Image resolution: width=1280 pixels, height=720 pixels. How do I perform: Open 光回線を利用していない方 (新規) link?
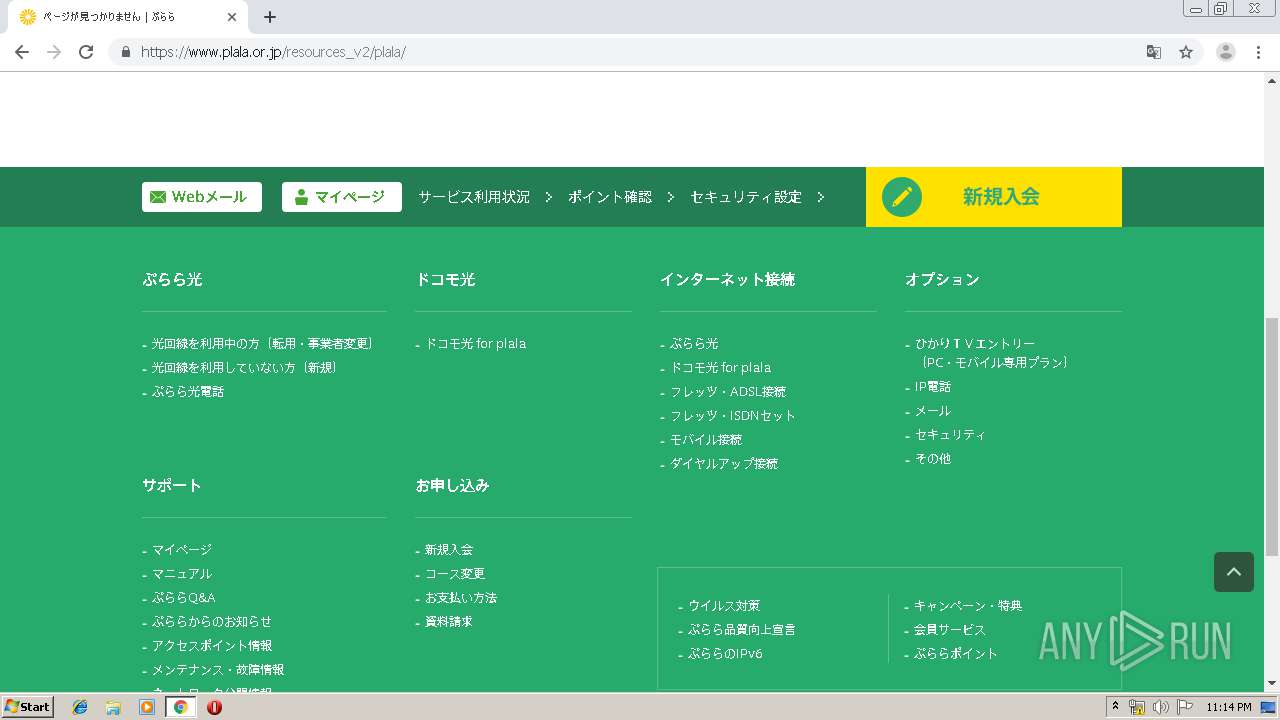point(245,367)
